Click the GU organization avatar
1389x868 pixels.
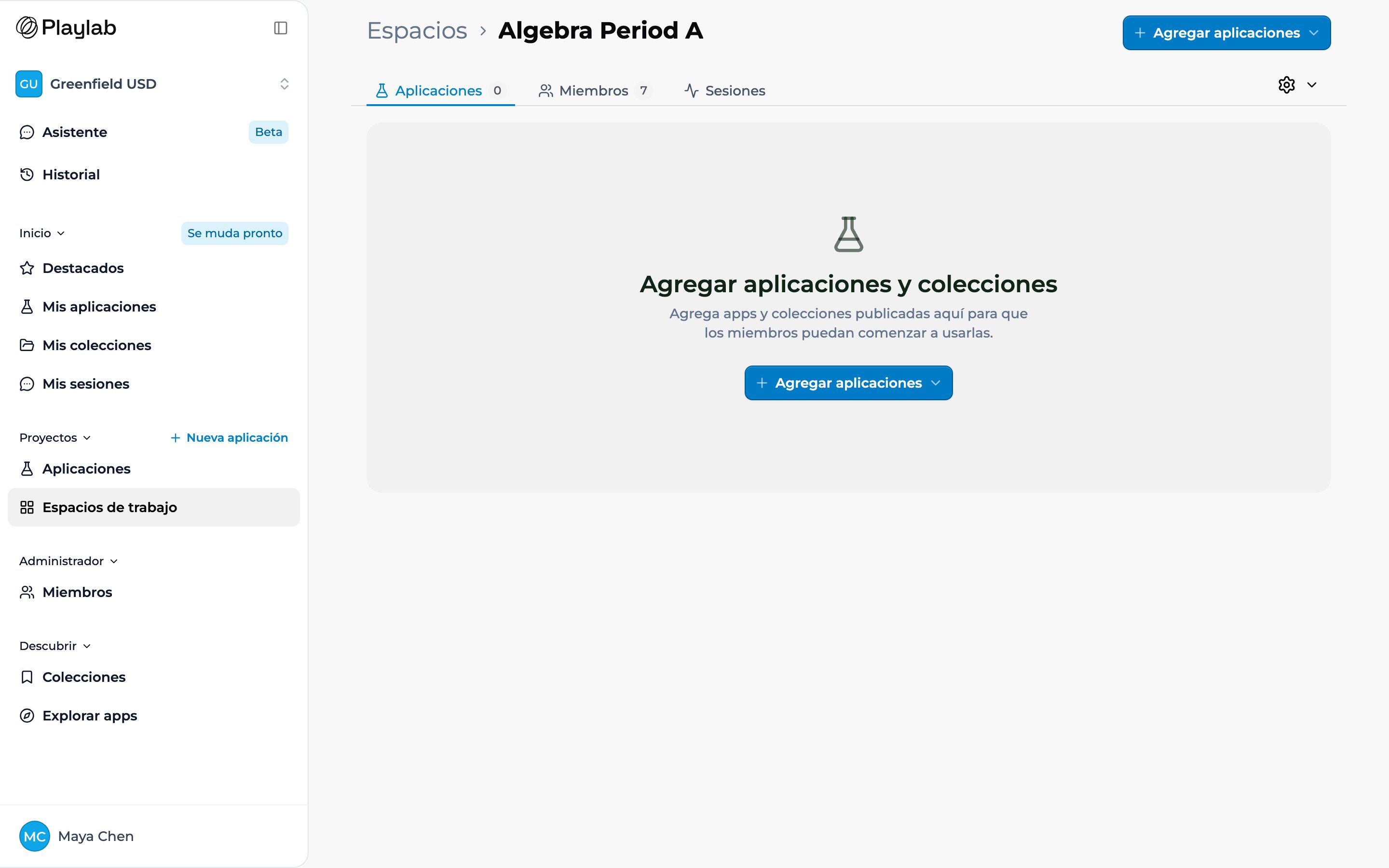pyautogui.click(x=29, y=84)
